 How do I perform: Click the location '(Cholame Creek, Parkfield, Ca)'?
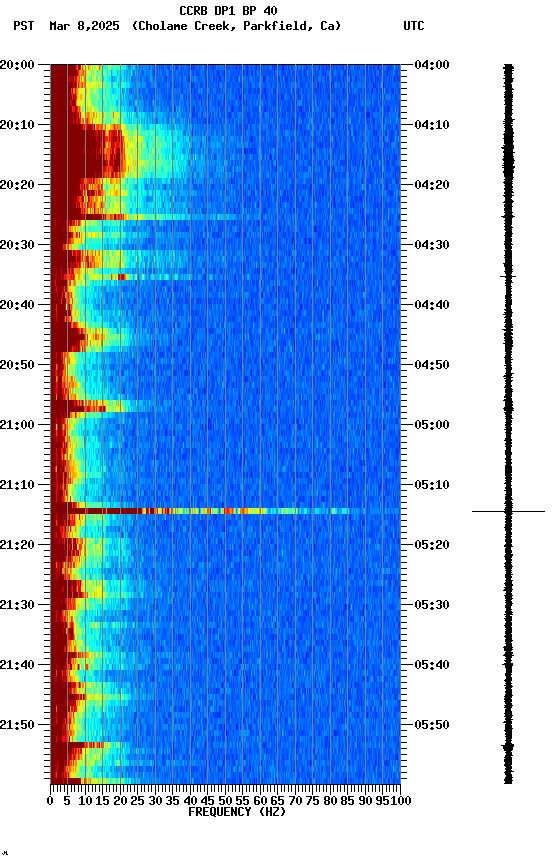click(236, 26)
